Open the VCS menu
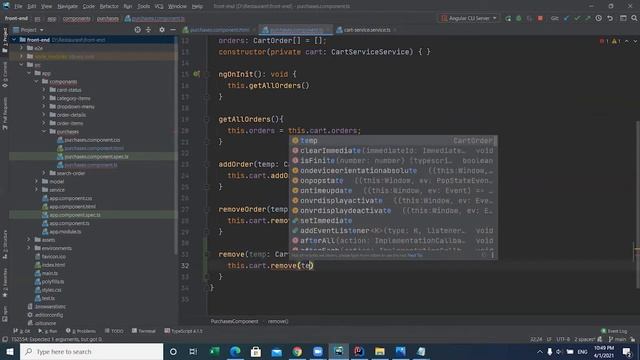 (x=159, y=7)
